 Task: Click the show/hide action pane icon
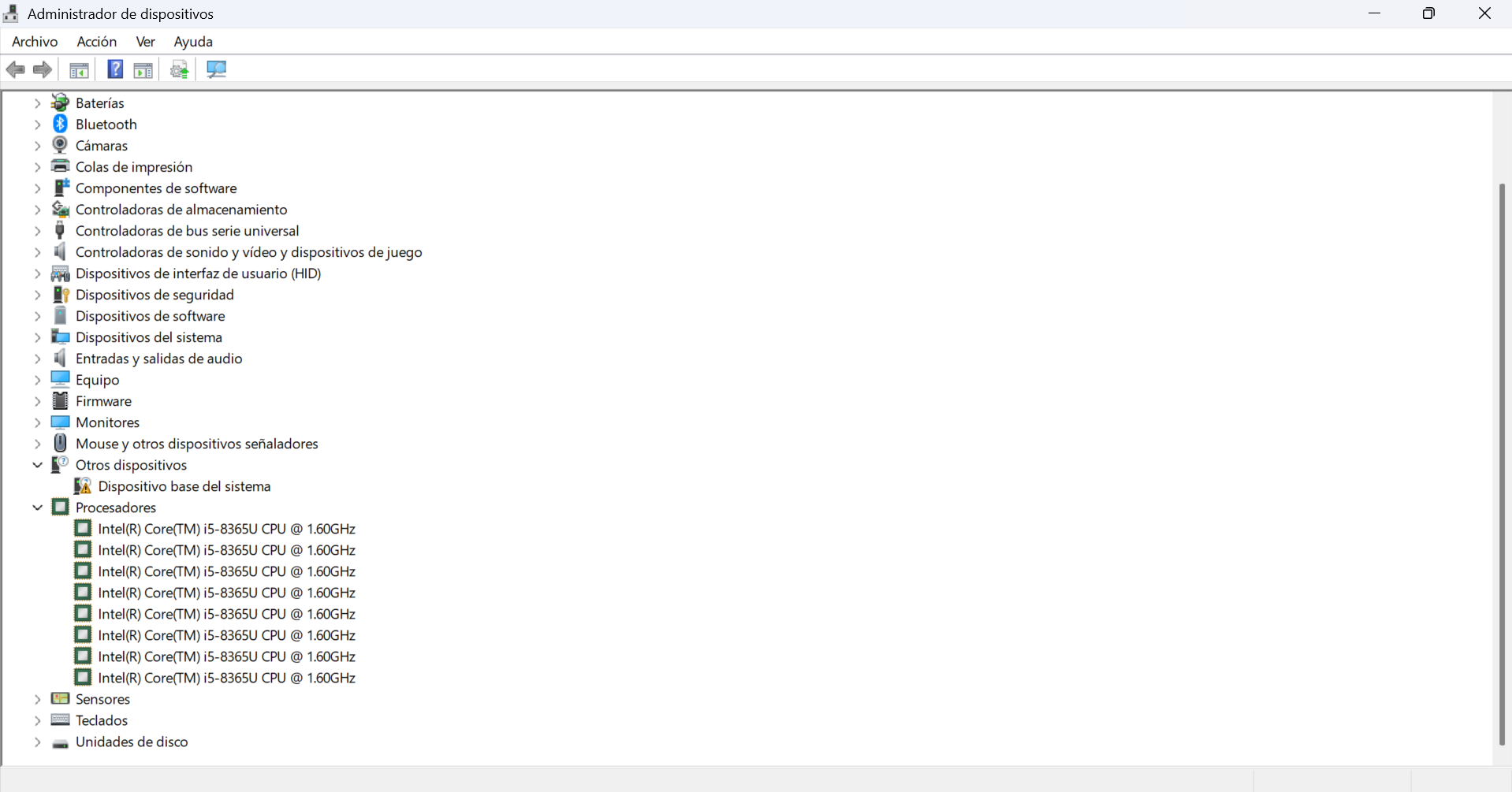tap(143, 69)
